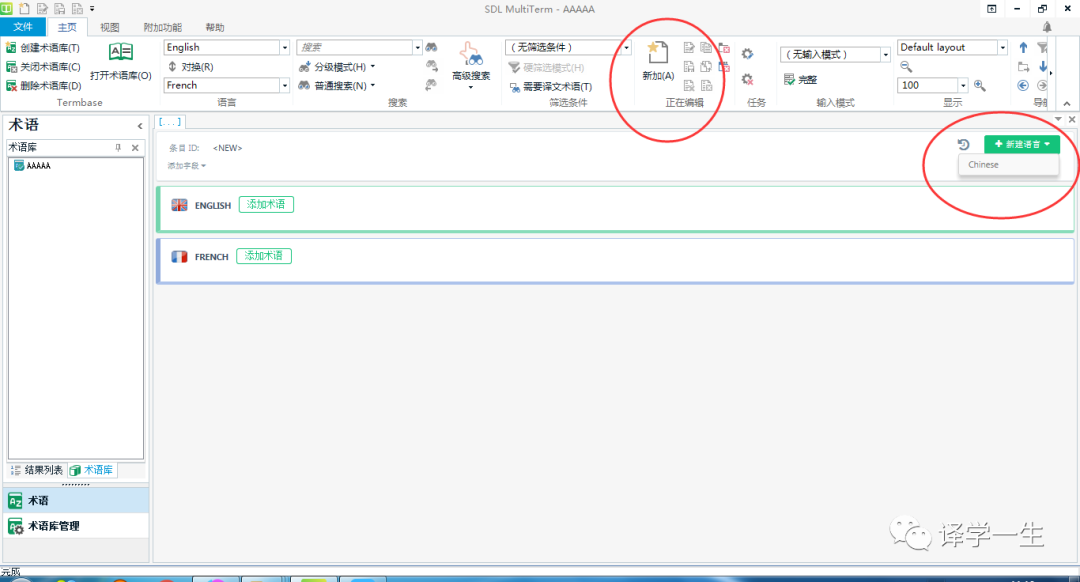
Task: Click the binoculars search icon beside the search box
Action: [431, 48]
